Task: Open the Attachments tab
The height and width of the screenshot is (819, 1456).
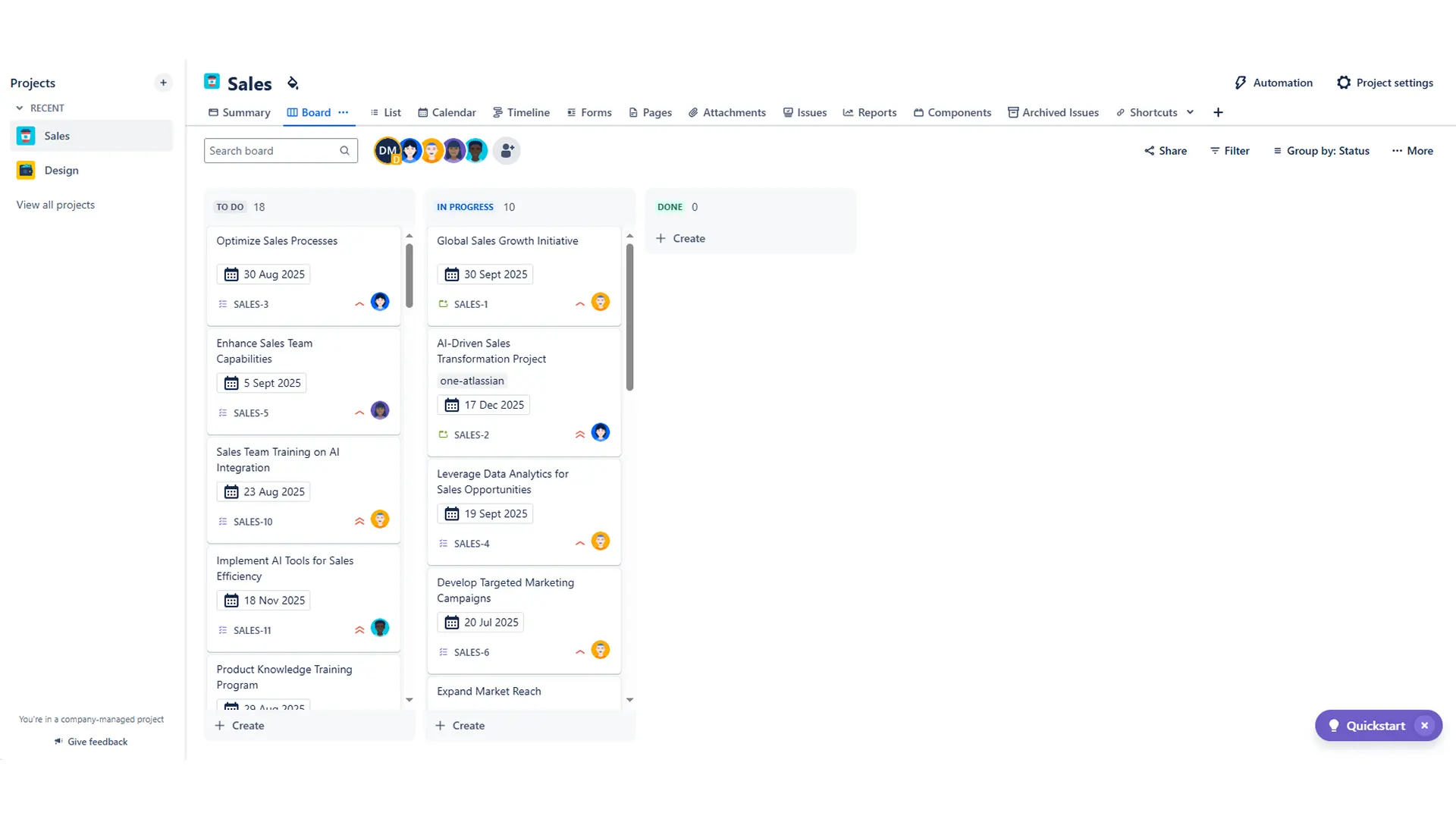Action: pyautogui.click(x=726, y=112)
